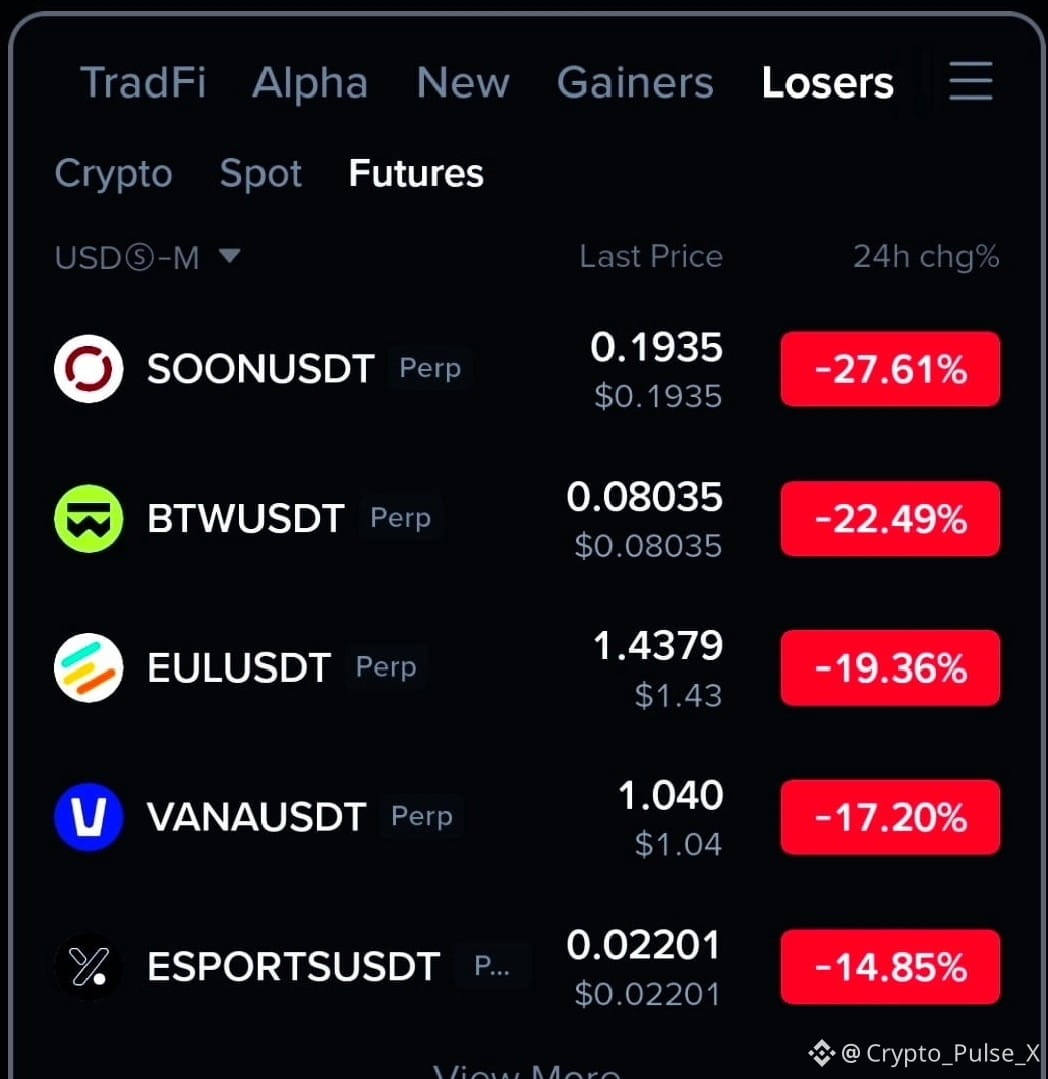Expand the USDⓈ-M dropdown arrow
The image size is (1048, 1079).
click(x=229, y=256)
